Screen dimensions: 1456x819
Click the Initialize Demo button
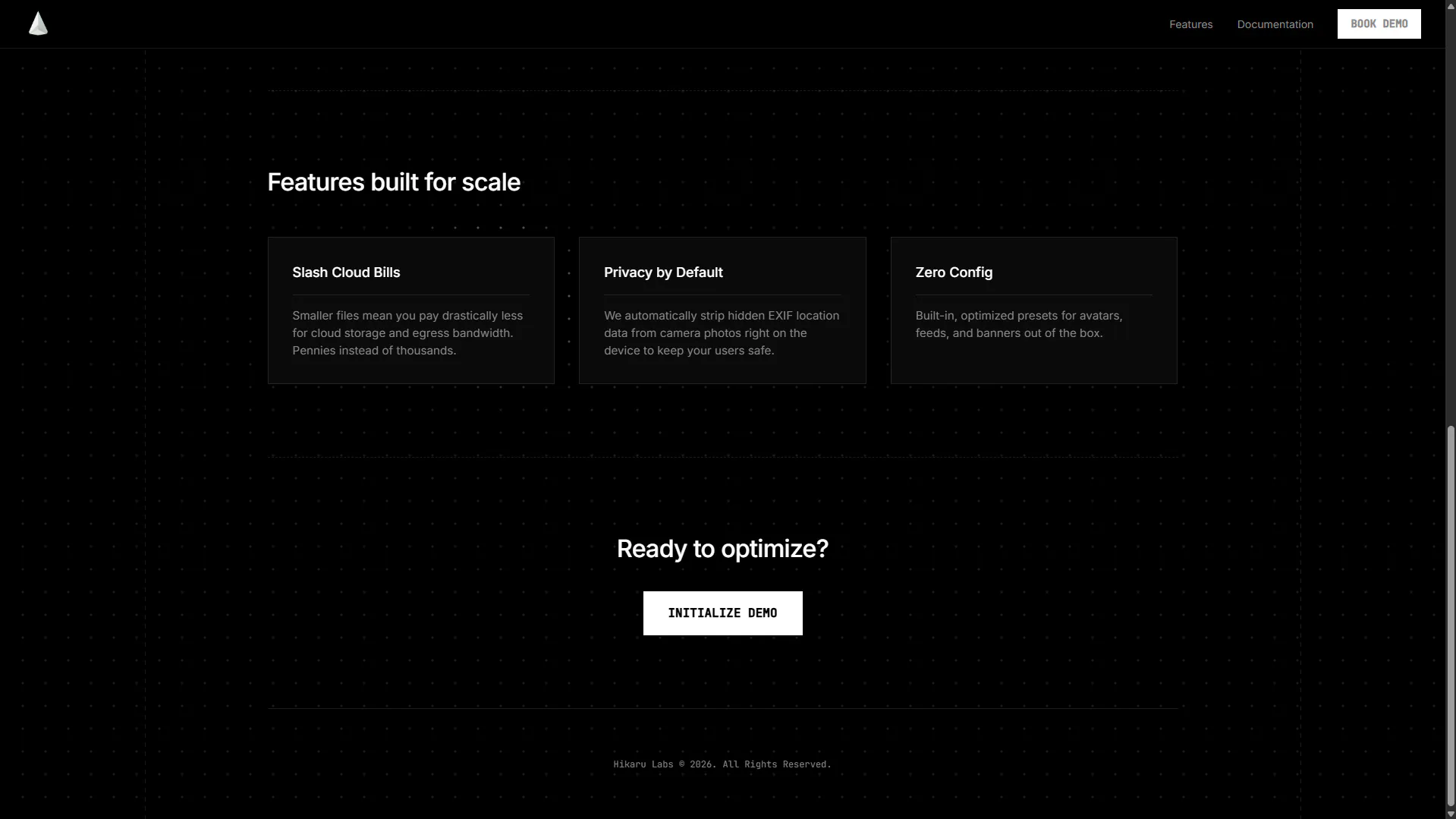pyautogui.click(x=722, y=613)
